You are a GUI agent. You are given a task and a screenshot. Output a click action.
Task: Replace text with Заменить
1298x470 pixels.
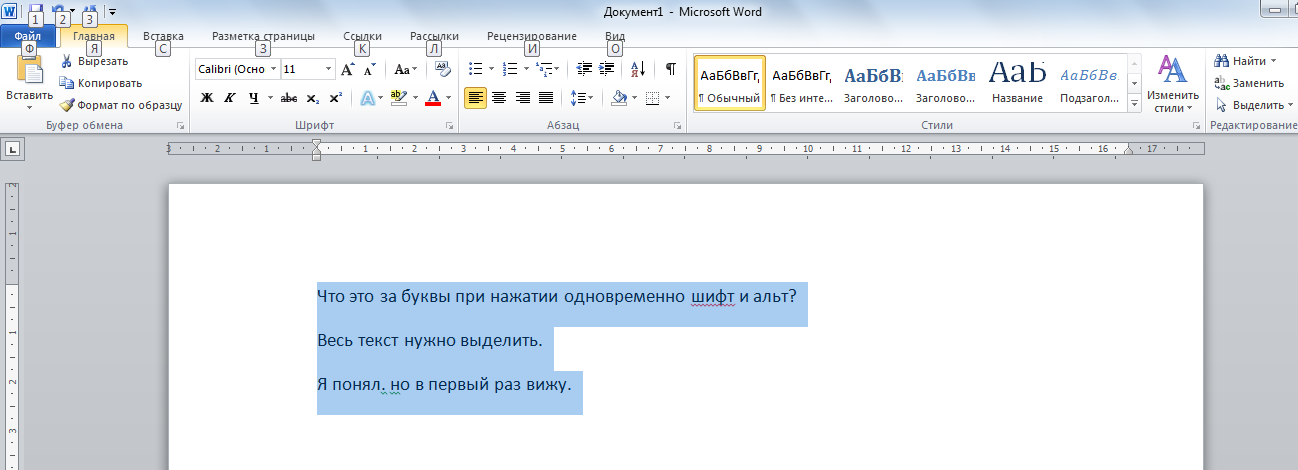(1249, 83)
